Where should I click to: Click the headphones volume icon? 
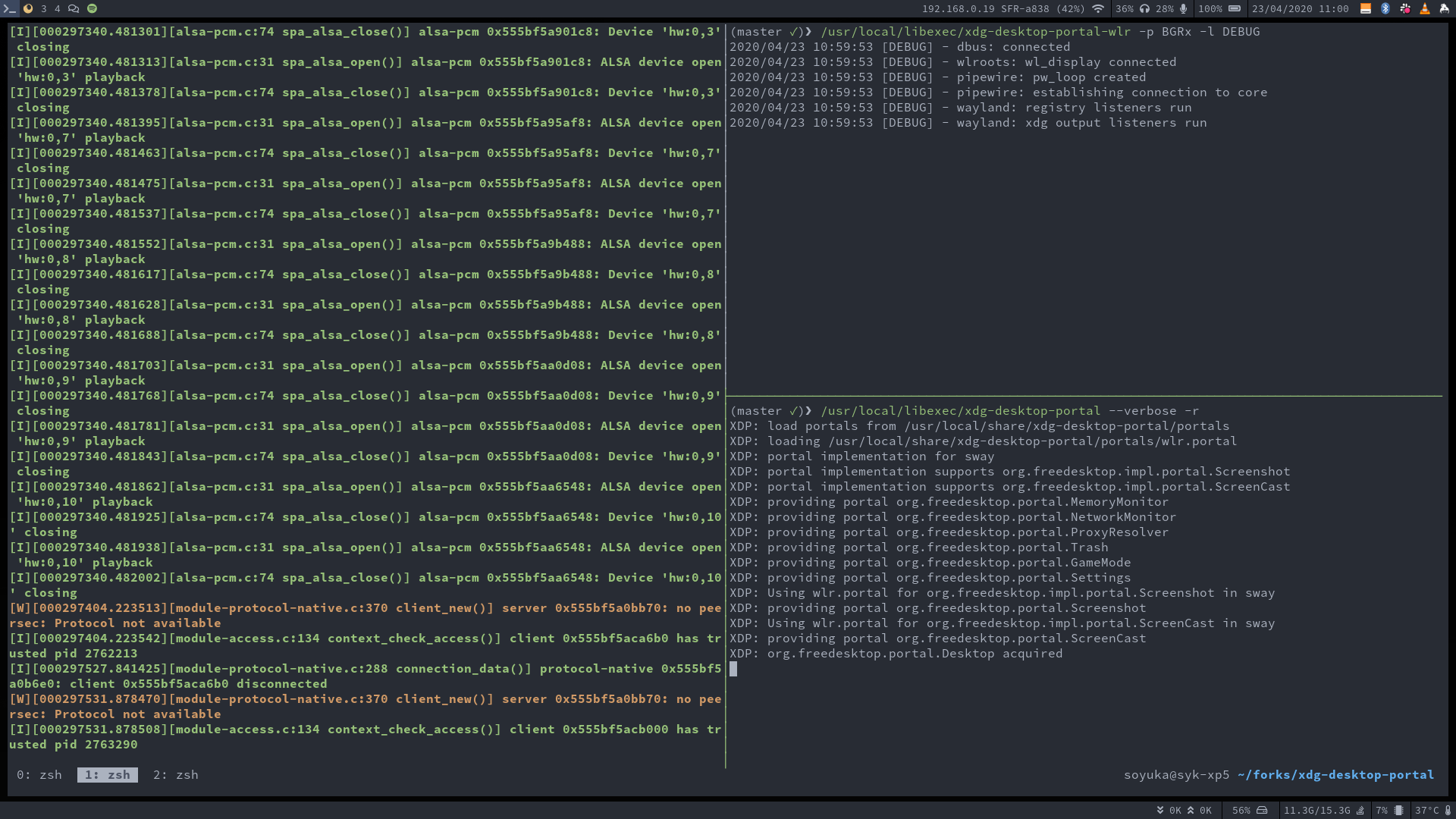[1144, 9]
